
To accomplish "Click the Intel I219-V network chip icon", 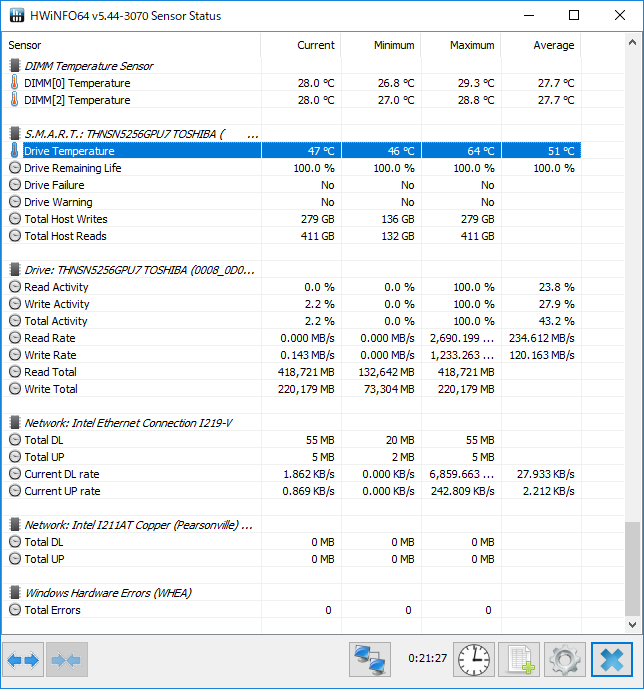I will click(x=15, y=423).
